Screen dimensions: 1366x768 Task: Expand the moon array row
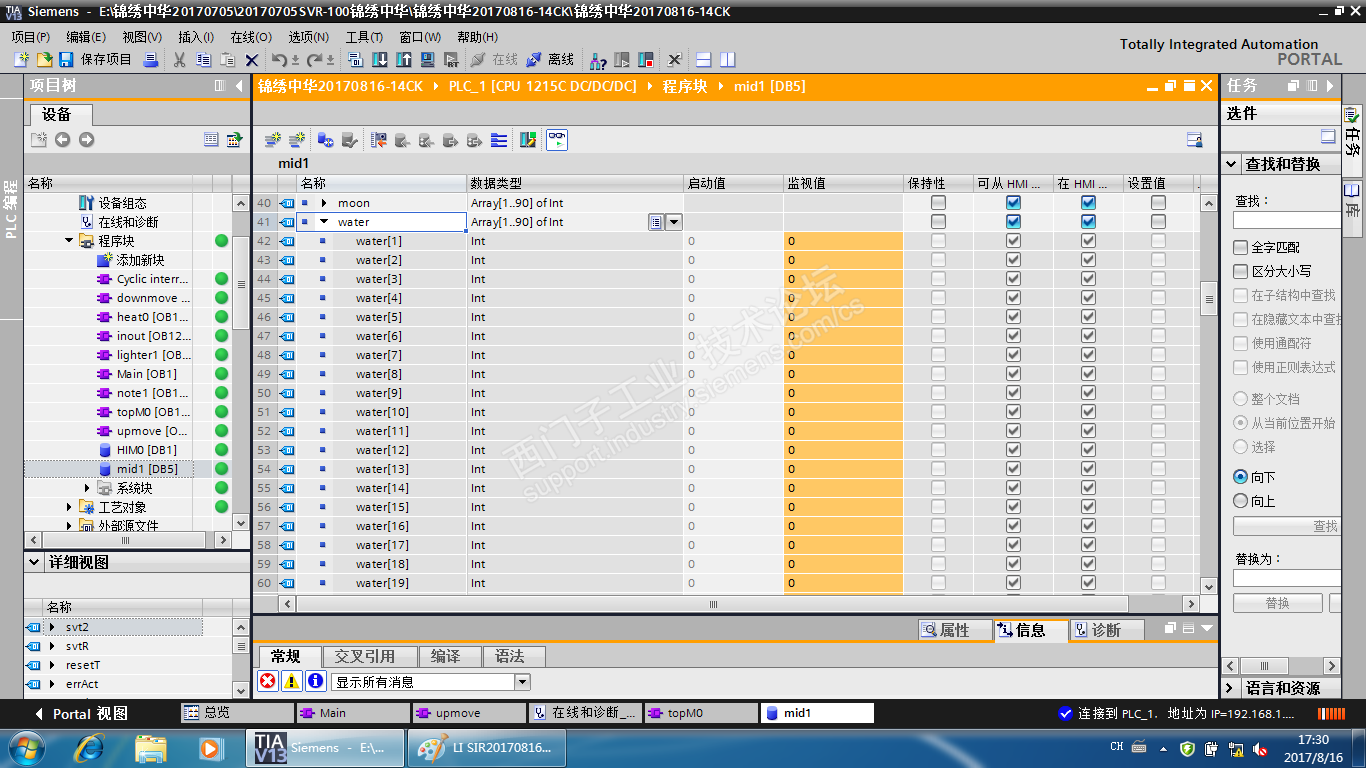(x=323, y=203)
